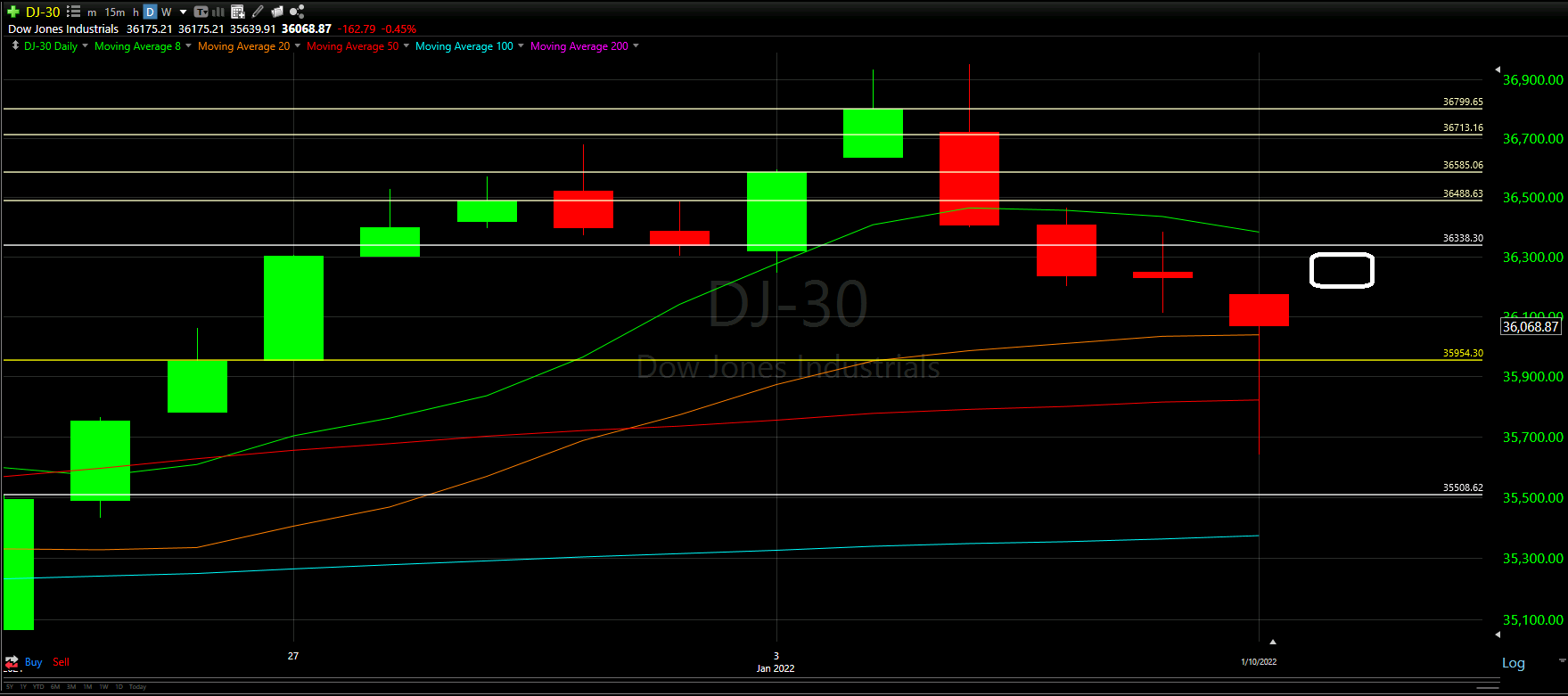Click the 35954.30 yellow line label
Viewport: 1568px width, 696px height.
point(1463,353)
